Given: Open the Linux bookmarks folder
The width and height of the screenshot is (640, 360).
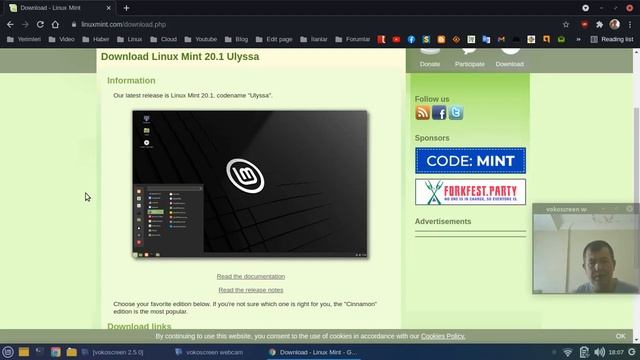Looking at the screenshot, I should point(129,39).
